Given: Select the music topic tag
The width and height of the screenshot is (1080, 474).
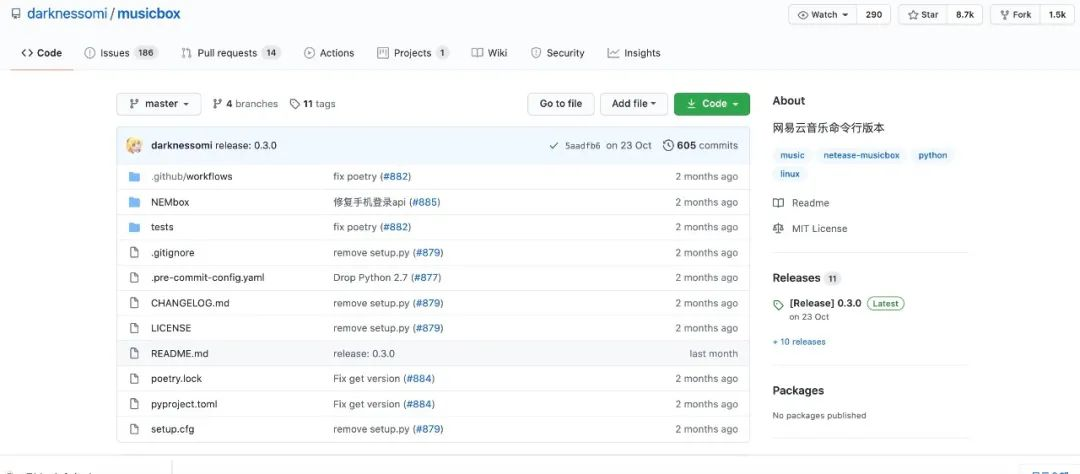Looking at the screenshot, I should (x=792, y=155).
